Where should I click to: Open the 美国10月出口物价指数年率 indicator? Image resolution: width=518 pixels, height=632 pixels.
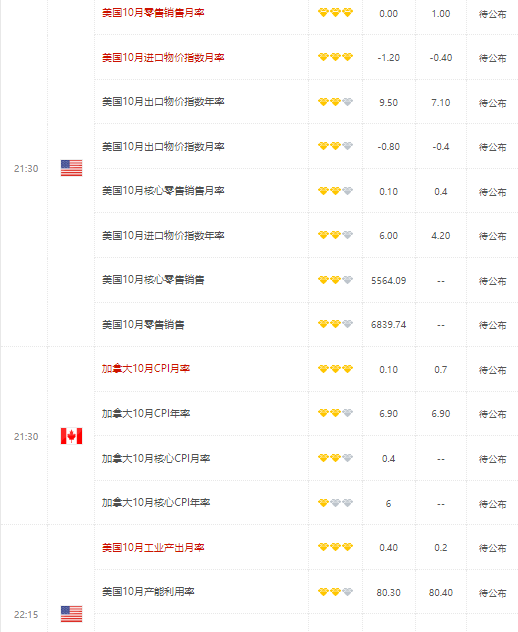pos(163,102)
